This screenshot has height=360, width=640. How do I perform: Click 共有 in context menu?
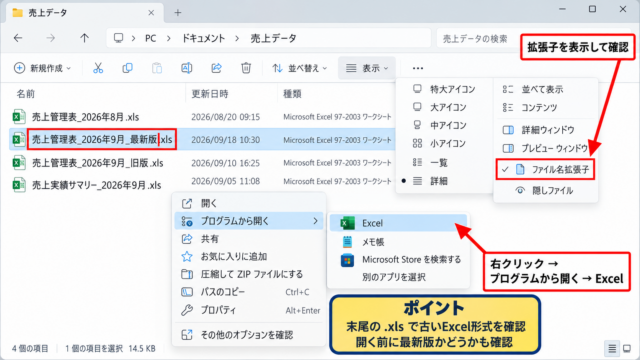(x=249, y=239)
